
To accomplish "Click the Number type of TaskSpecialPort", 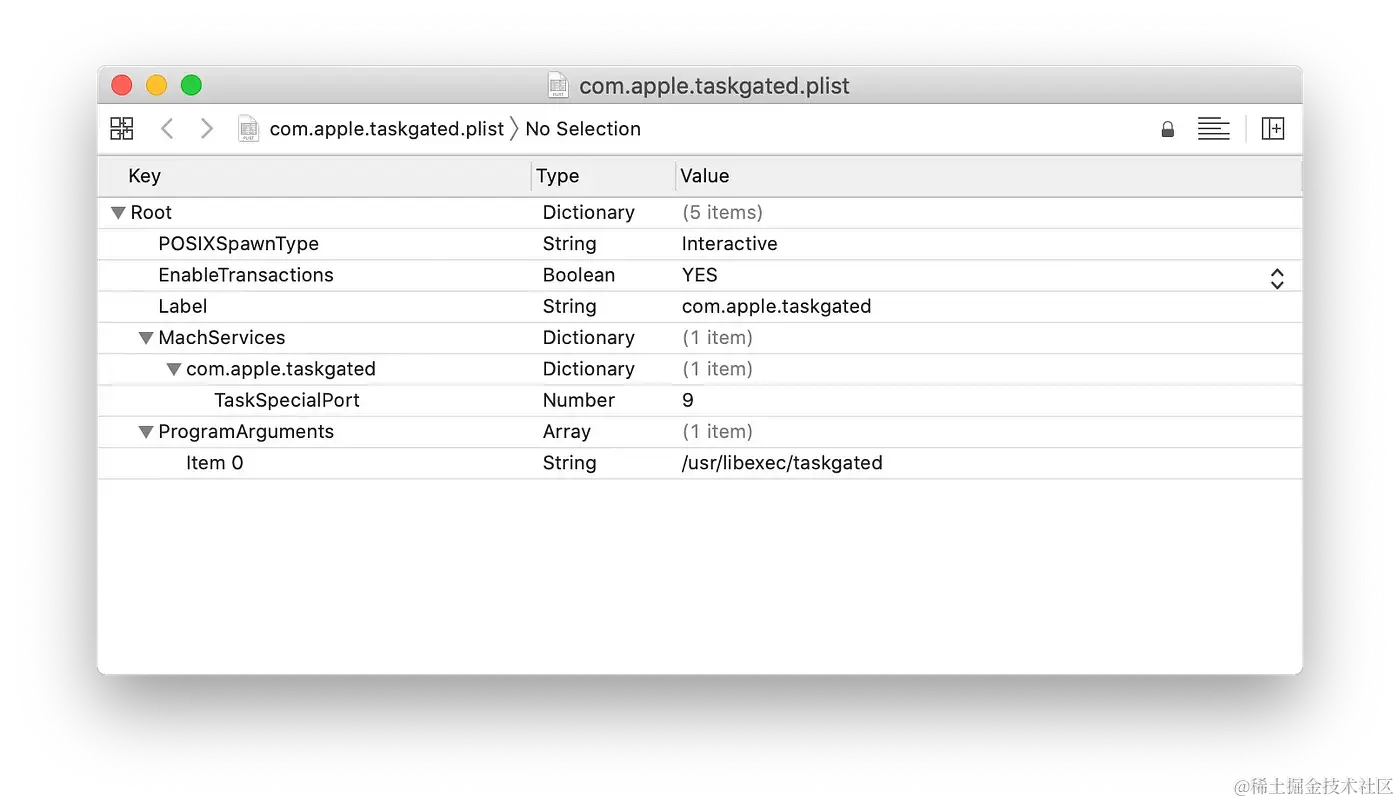I will click(579, 400).
